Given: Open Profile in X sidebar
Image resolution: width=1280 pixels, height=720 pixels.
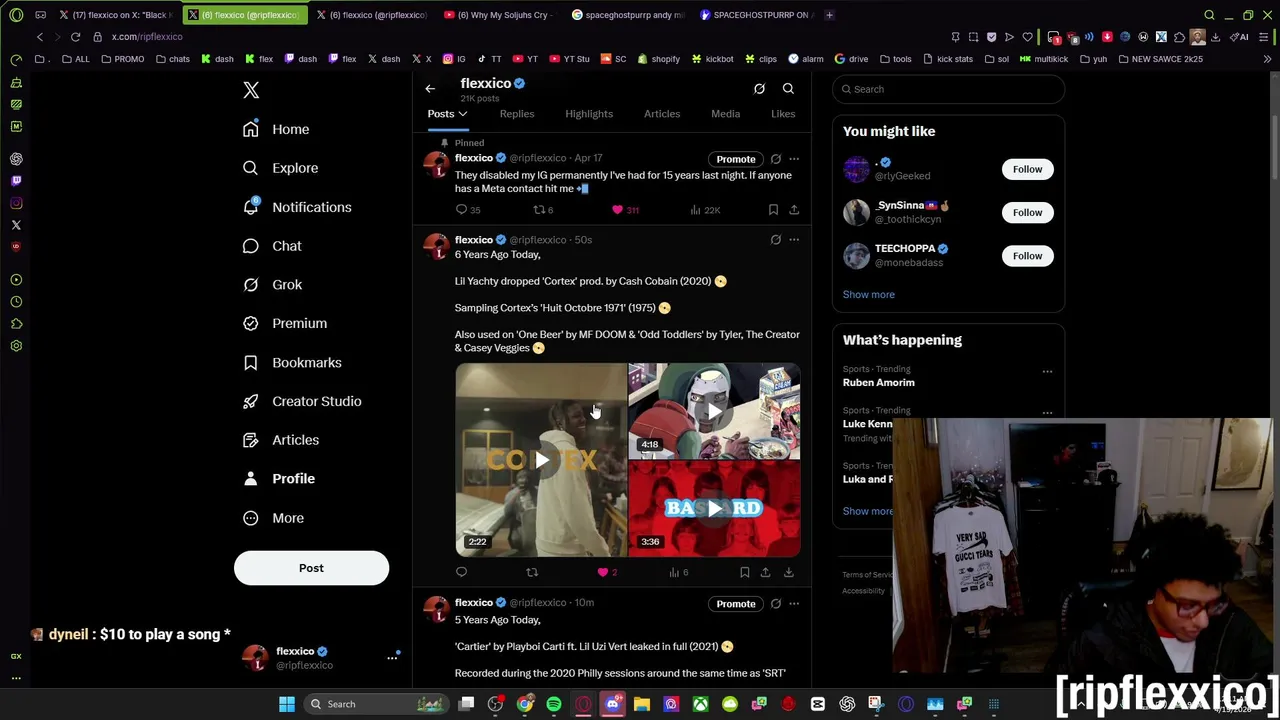Looking at the screenshot, I should tap(279, 479).
